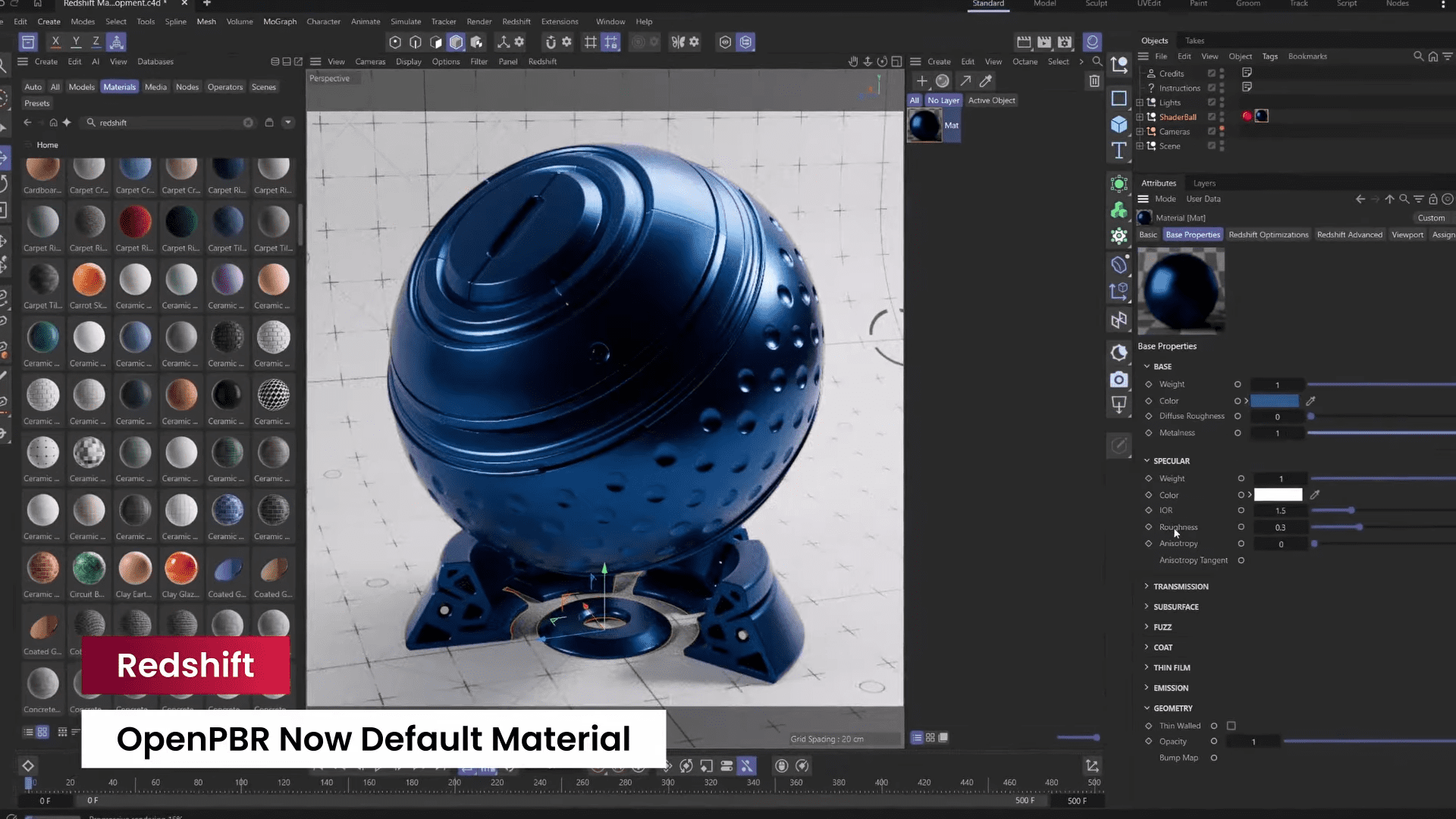Click the home icon in Asset Browser
This screenshot has width=1456, height=819.
tap(53, 122)
